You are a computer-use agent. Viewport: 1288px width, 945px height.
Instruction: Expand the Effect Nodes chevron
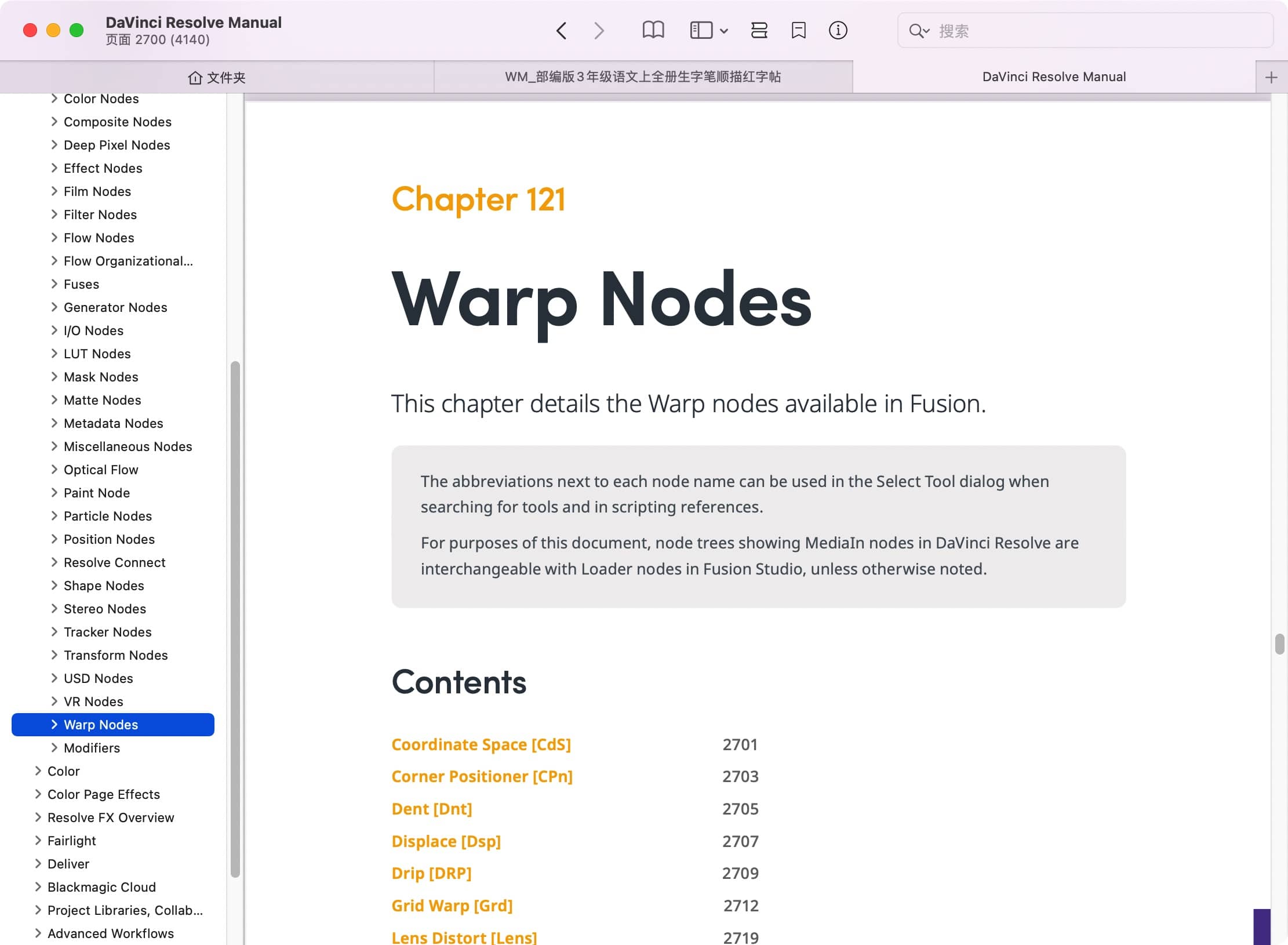point(54,168)
